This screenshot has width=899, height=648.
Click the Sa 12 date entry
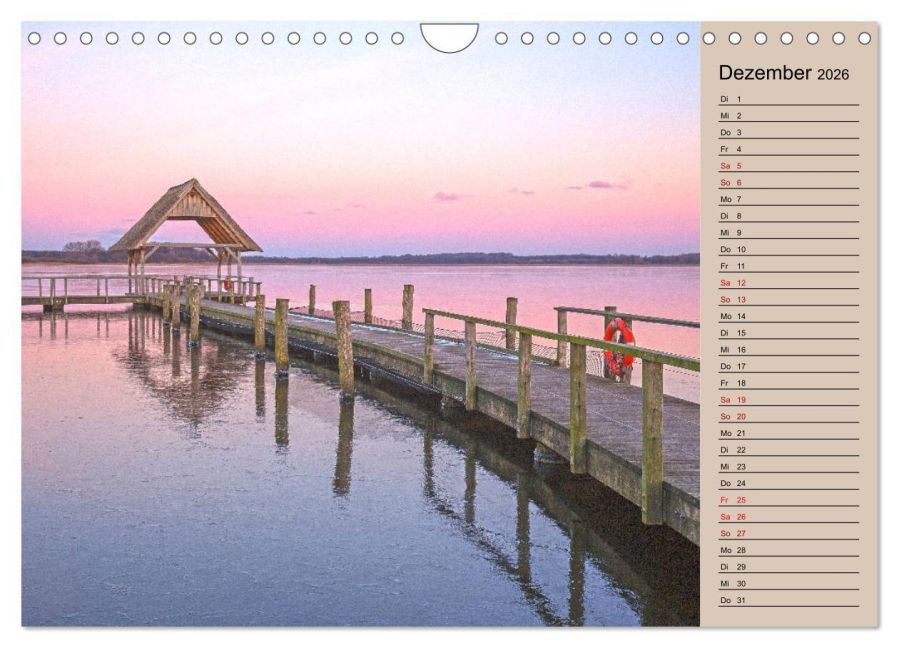[788, 283]
